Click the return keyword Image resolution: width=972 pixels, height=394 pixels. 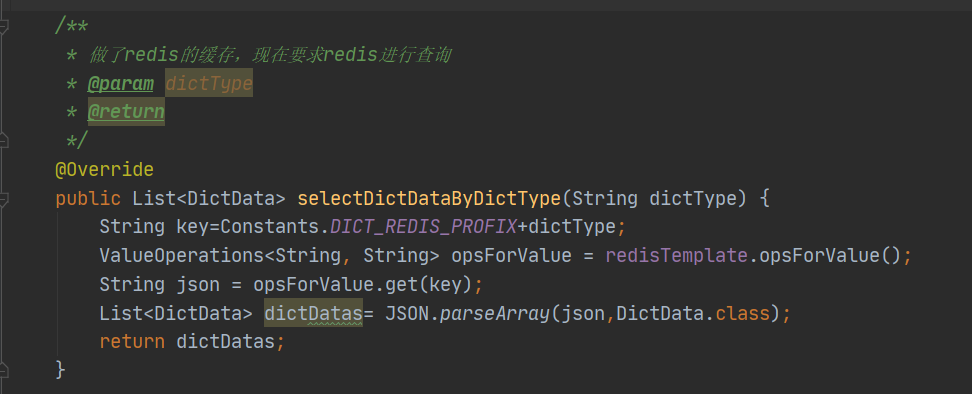click(132, 341)
